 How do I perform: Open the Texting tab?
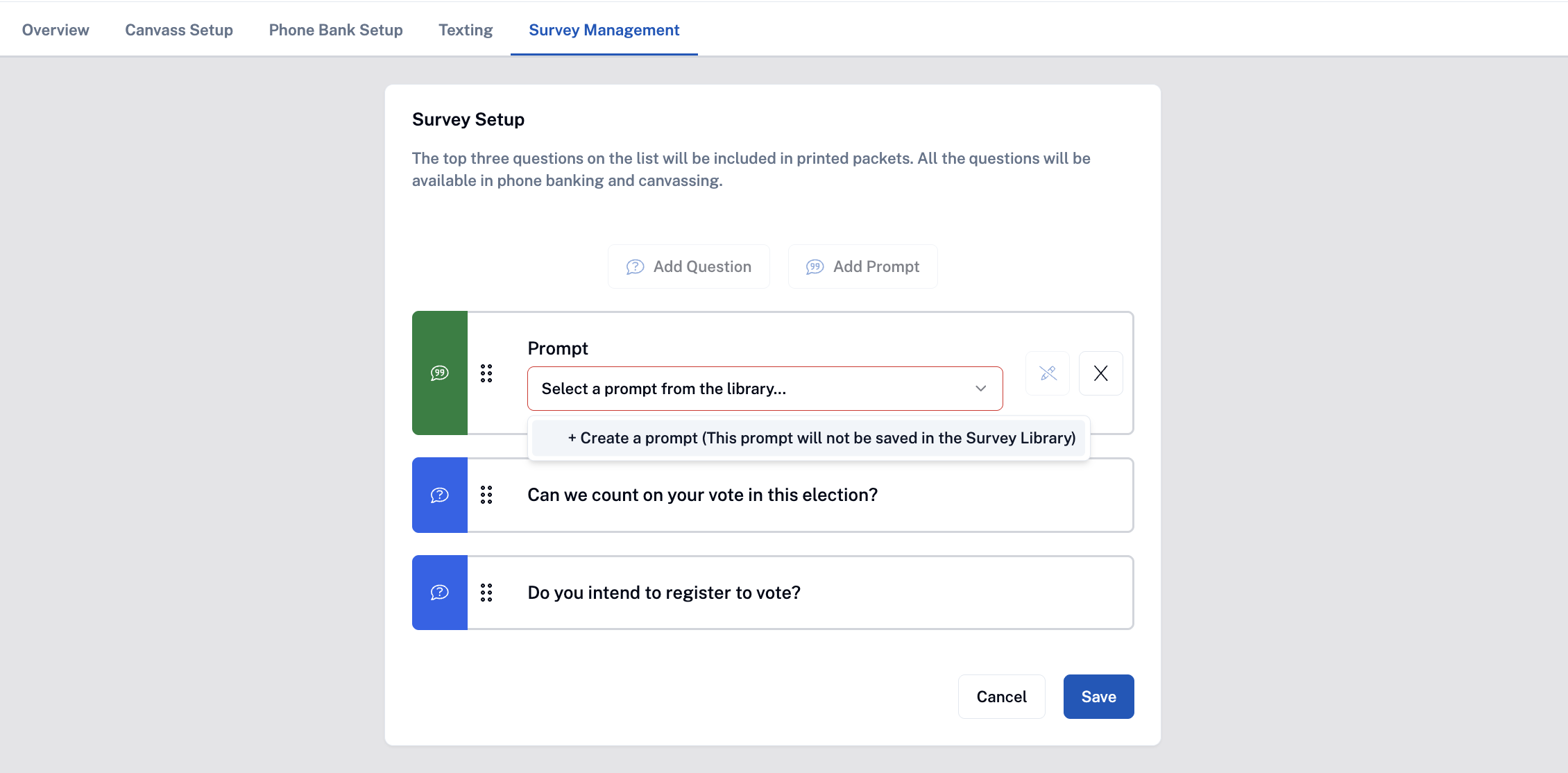[466, 30]
